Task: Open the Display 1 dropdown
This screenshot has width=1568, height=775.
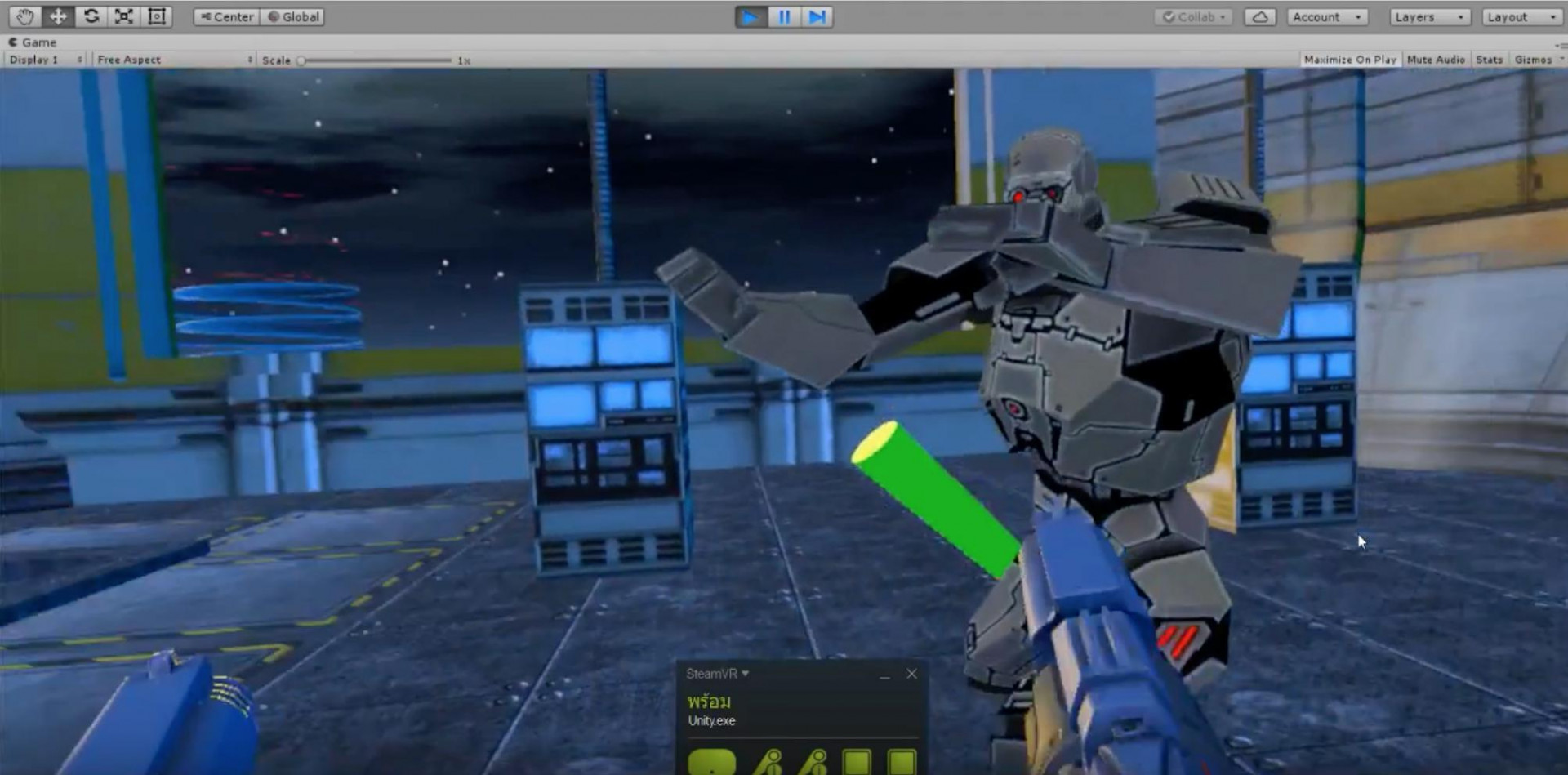Action: 45,60
